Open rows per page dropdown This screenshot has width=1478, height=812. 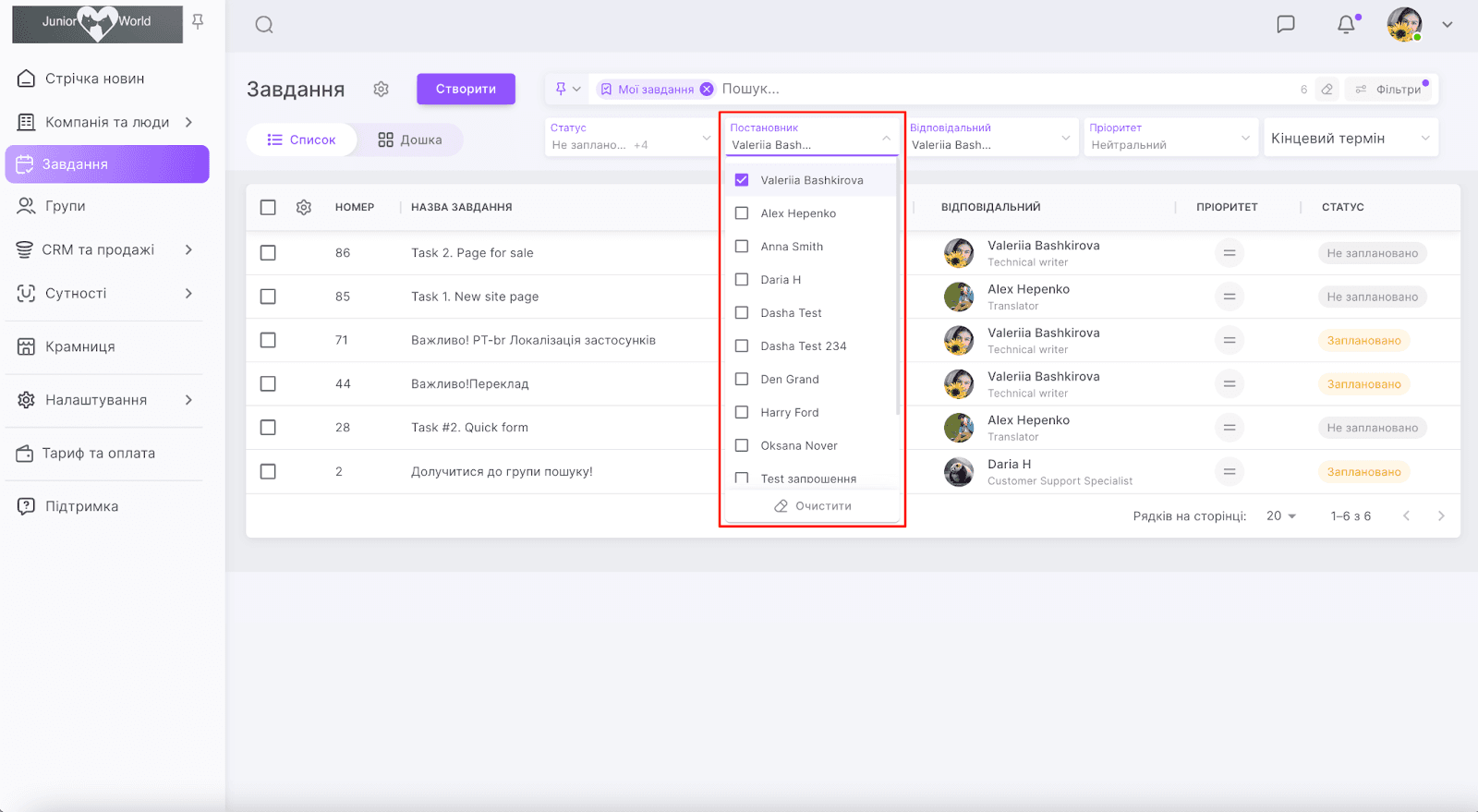point(1280,516)
